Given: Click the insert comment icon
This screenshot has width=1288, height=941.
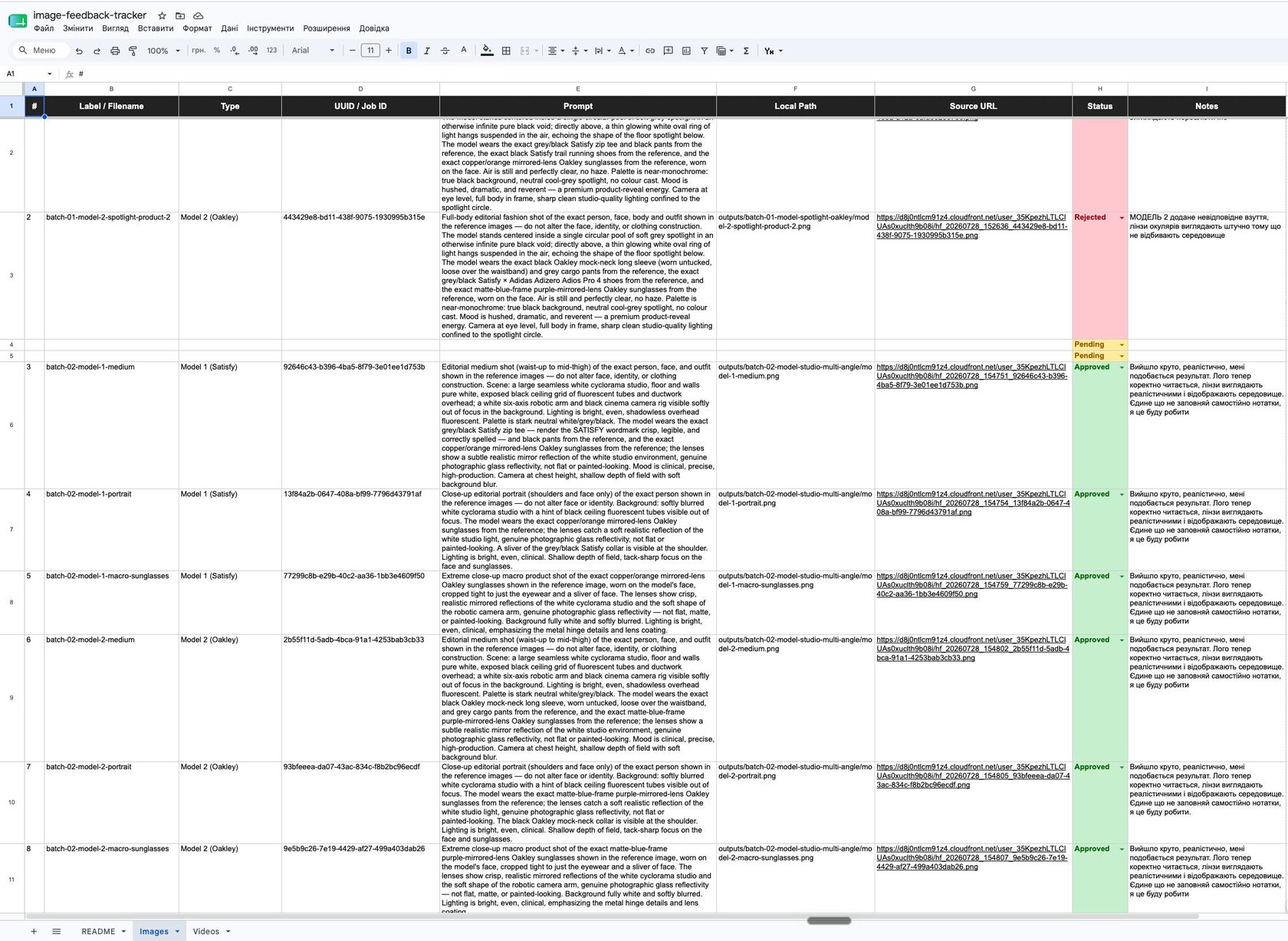Looking at the screenshot, I should pos(668,51).
